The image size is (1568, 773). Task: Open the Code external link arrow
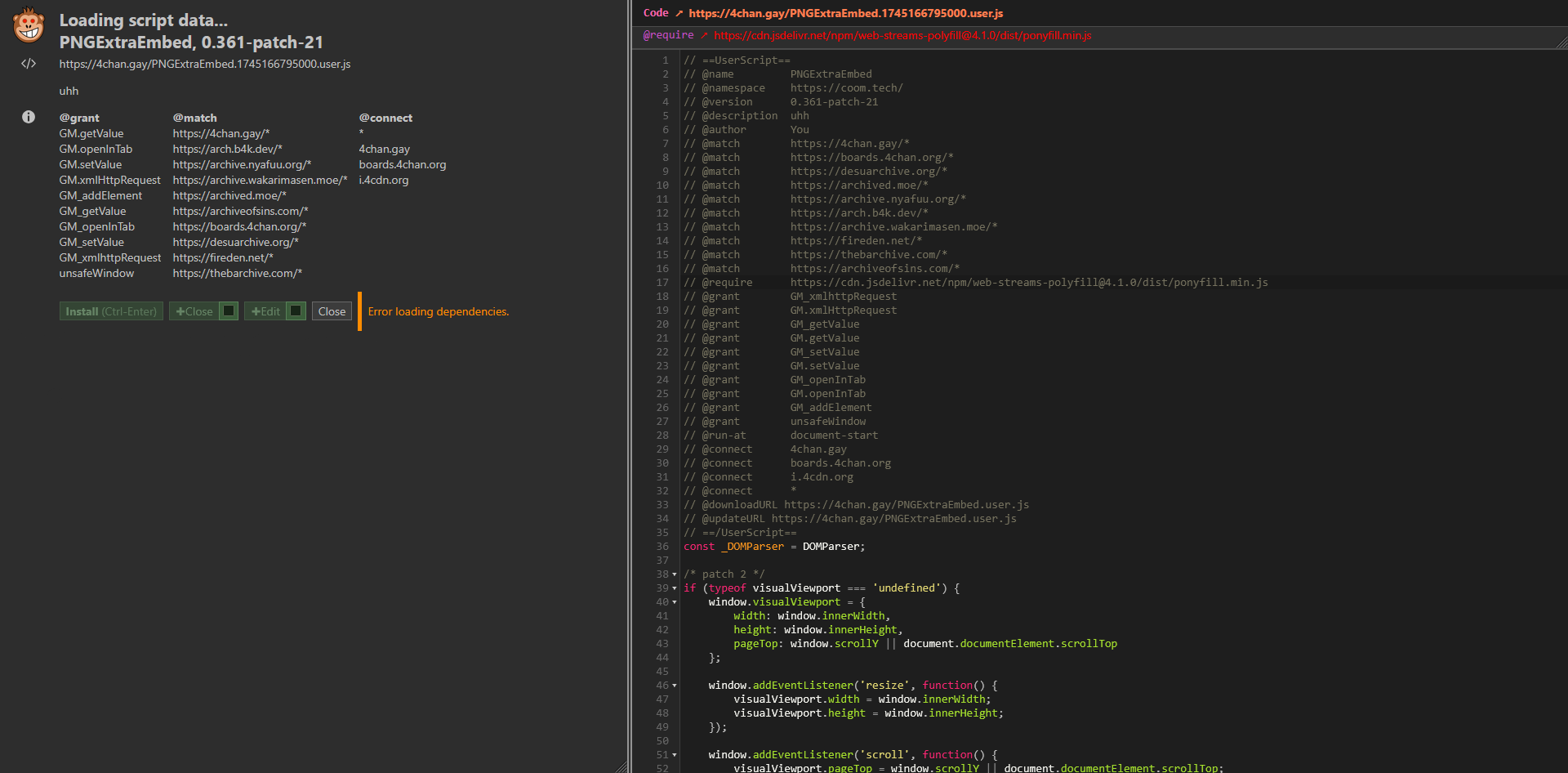point(679,13)
